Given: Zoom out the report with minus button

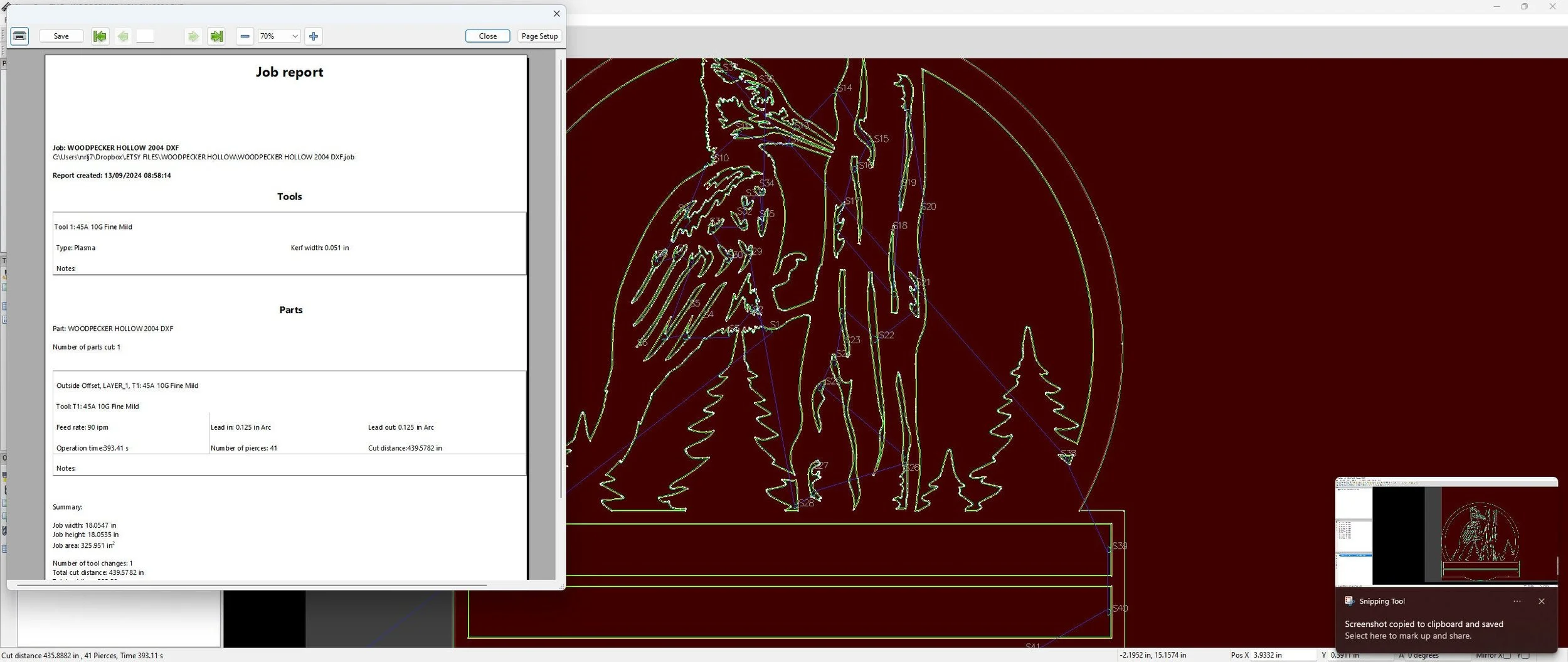Looking at the screenshot, I should pyautogui.click(x=245, y=36).
